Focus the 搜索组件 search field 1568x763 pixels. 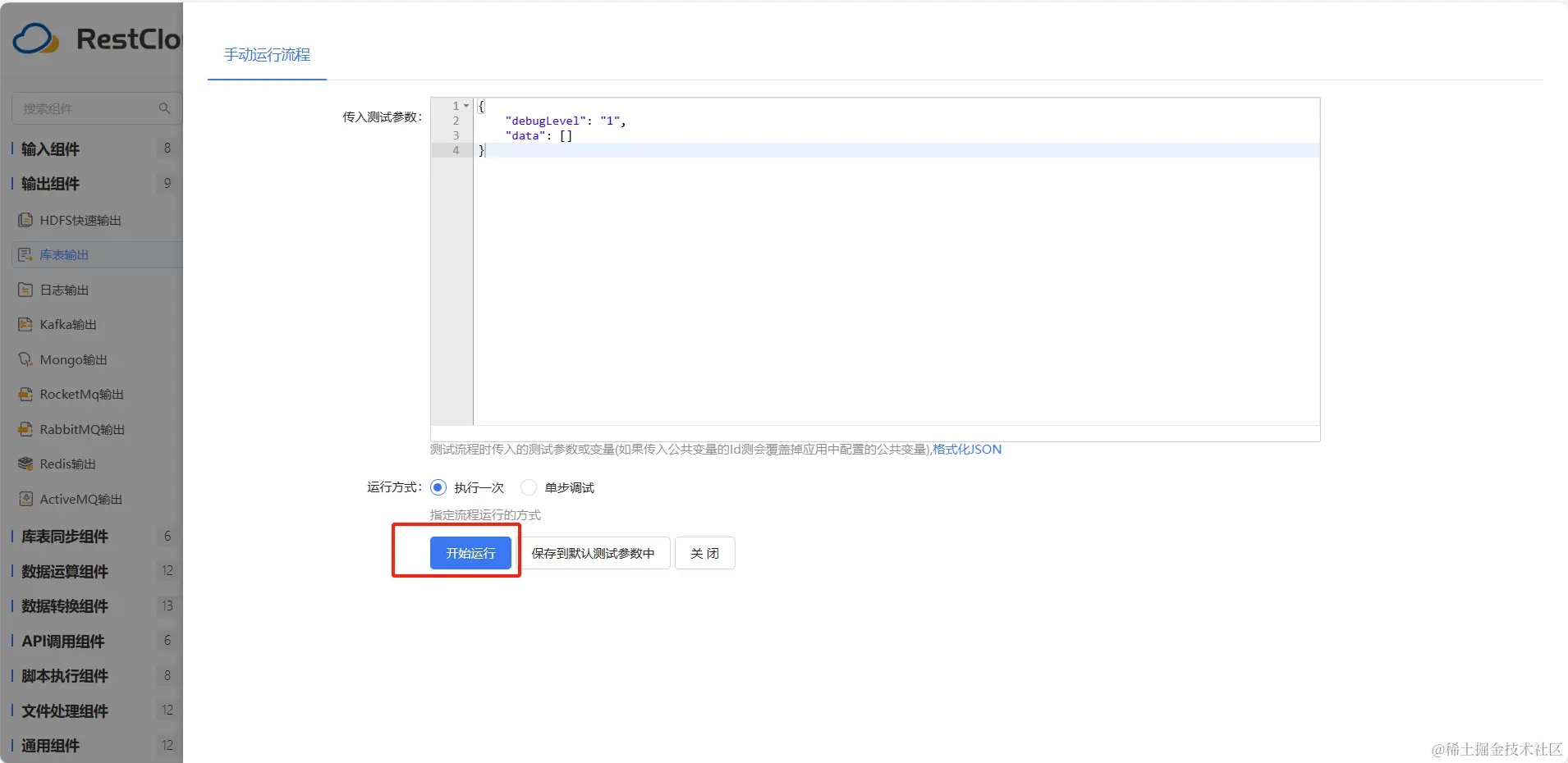pos(97,108)
